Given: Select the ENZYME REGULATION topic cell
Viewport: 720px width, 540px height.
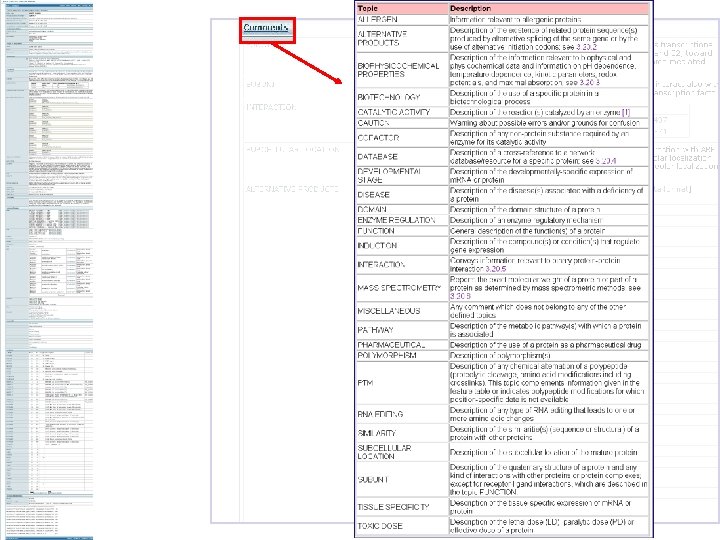Looking at the screenshot, I should (x=403, y=220).
